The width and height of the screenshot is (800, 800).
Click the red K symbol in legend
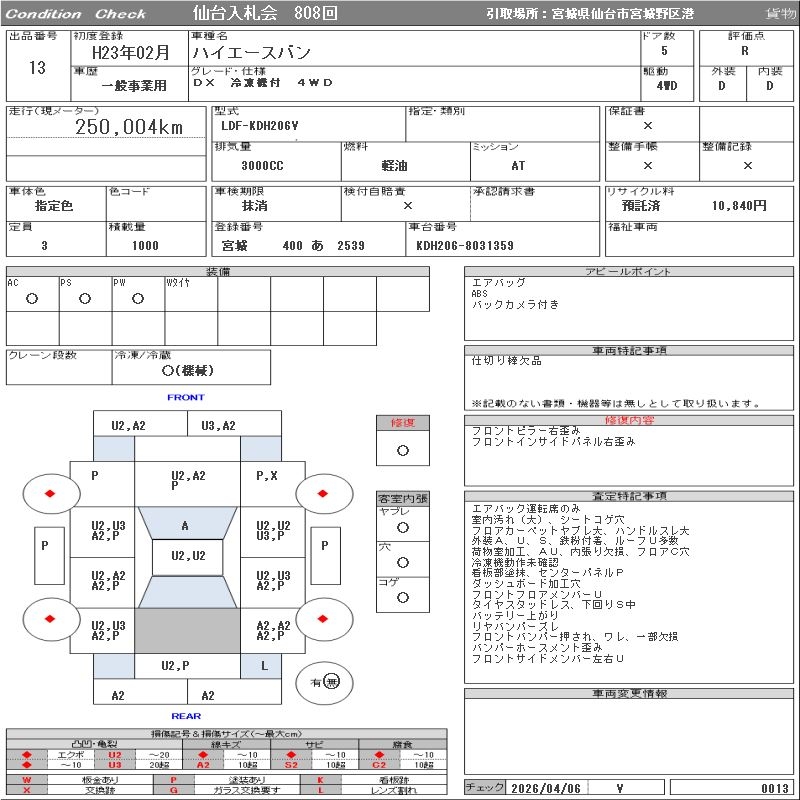click(x=321, y=779)
